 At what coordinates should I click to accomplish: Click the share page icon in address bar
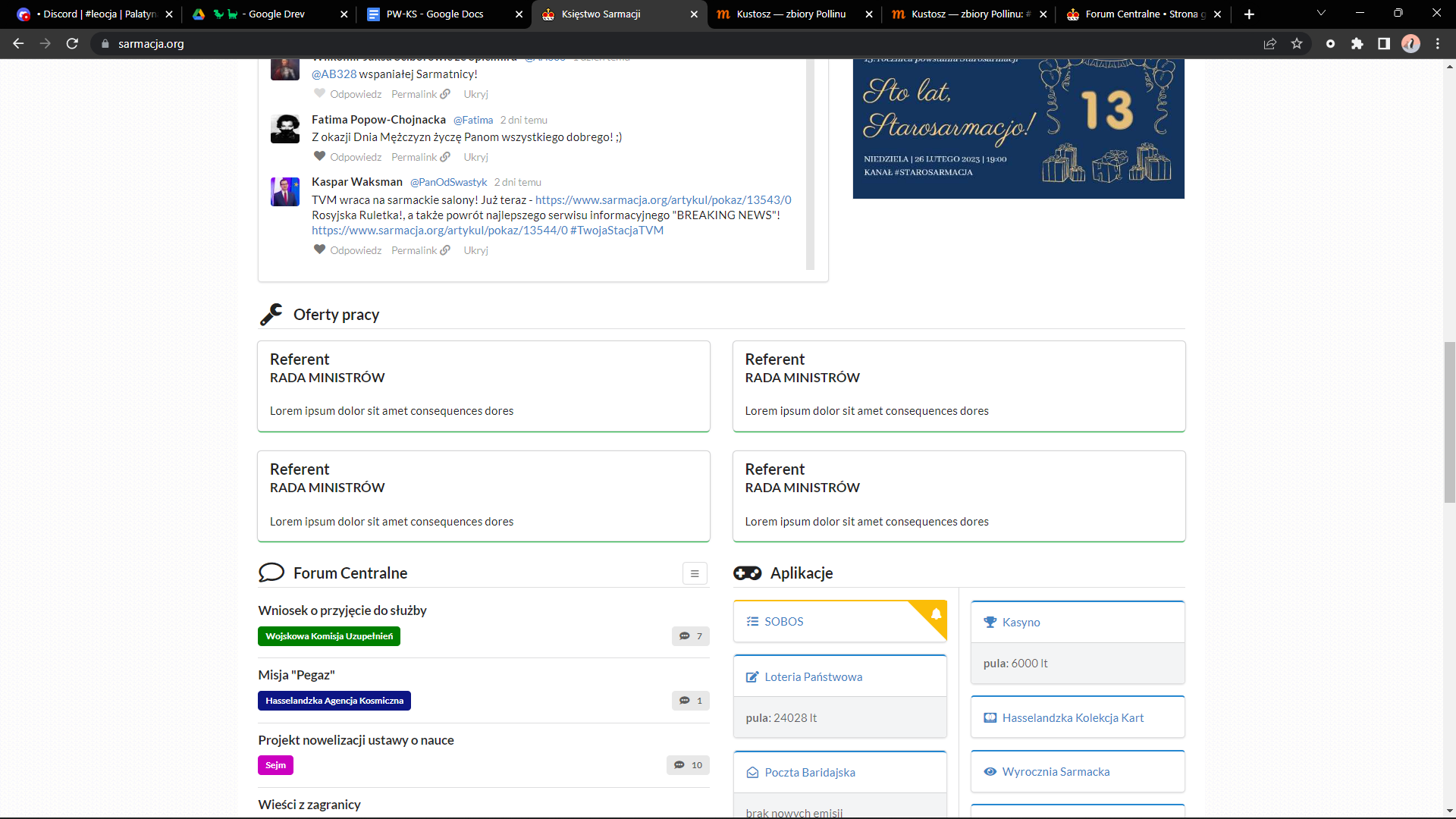tap(1269, 44)
